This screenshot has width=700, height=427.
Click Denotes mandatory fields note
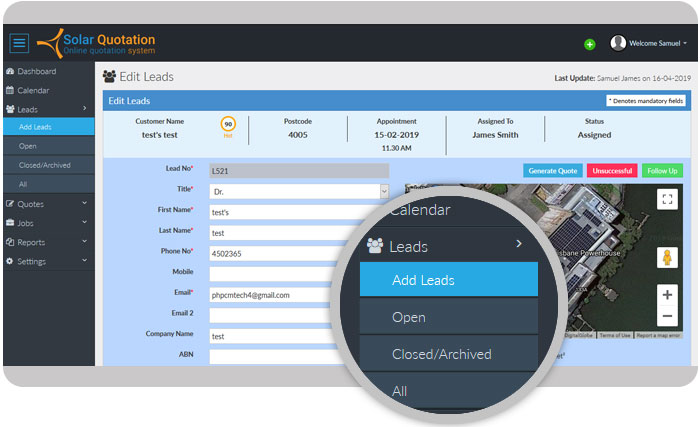[x=646, y=101]
